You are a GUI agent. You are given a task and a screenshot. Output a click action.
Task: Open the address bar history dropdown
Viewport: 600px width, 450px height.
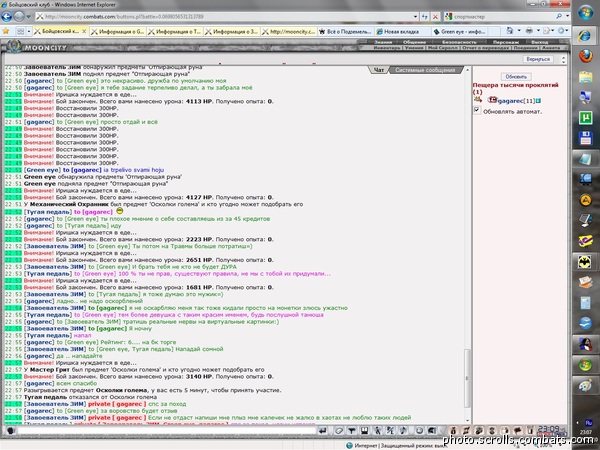pos(415,16)
